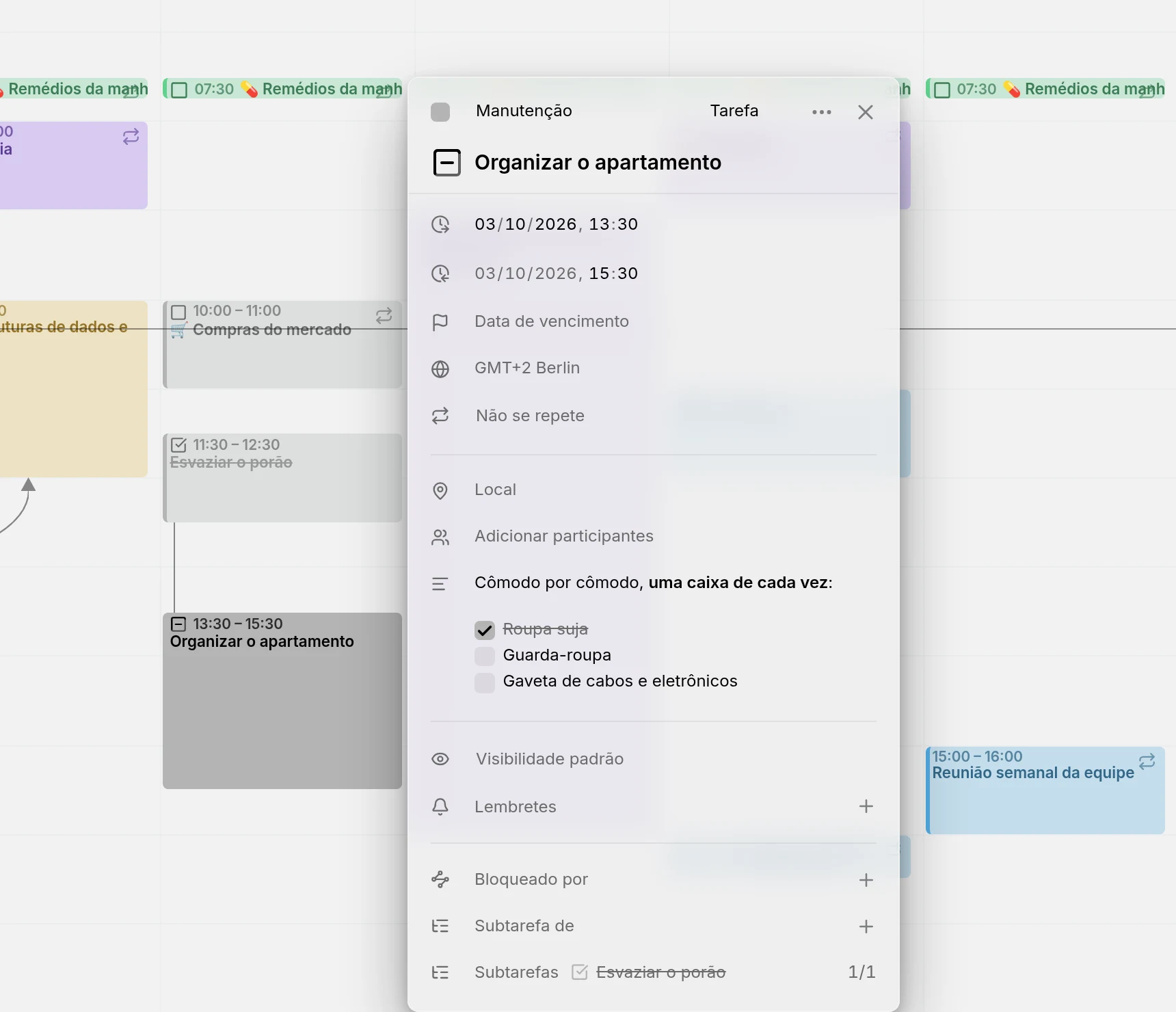The height and width of the screenshot is (1012, 1176).
Task: Open the Reunião semanal da equipe event
Action: pyautogui.click(x=1045, y=790)
